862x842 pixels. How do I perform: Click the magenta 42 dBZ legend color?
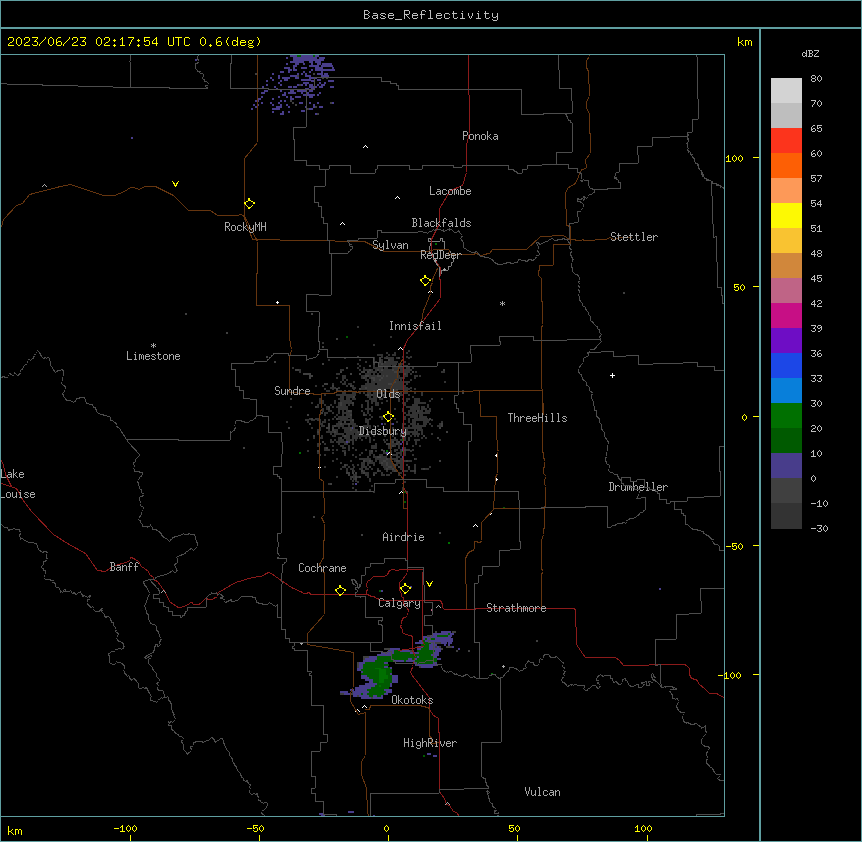click(786, 315)
